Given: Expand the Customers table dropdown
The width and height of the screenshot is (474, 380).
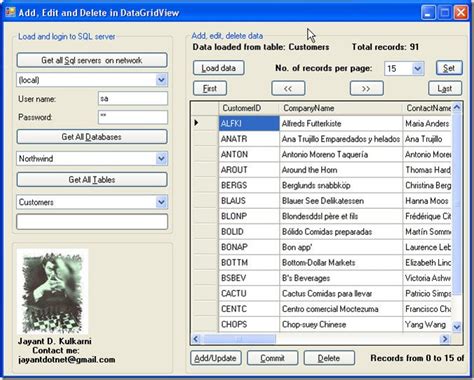Looking at the screenshot, I should pos(161,202).
